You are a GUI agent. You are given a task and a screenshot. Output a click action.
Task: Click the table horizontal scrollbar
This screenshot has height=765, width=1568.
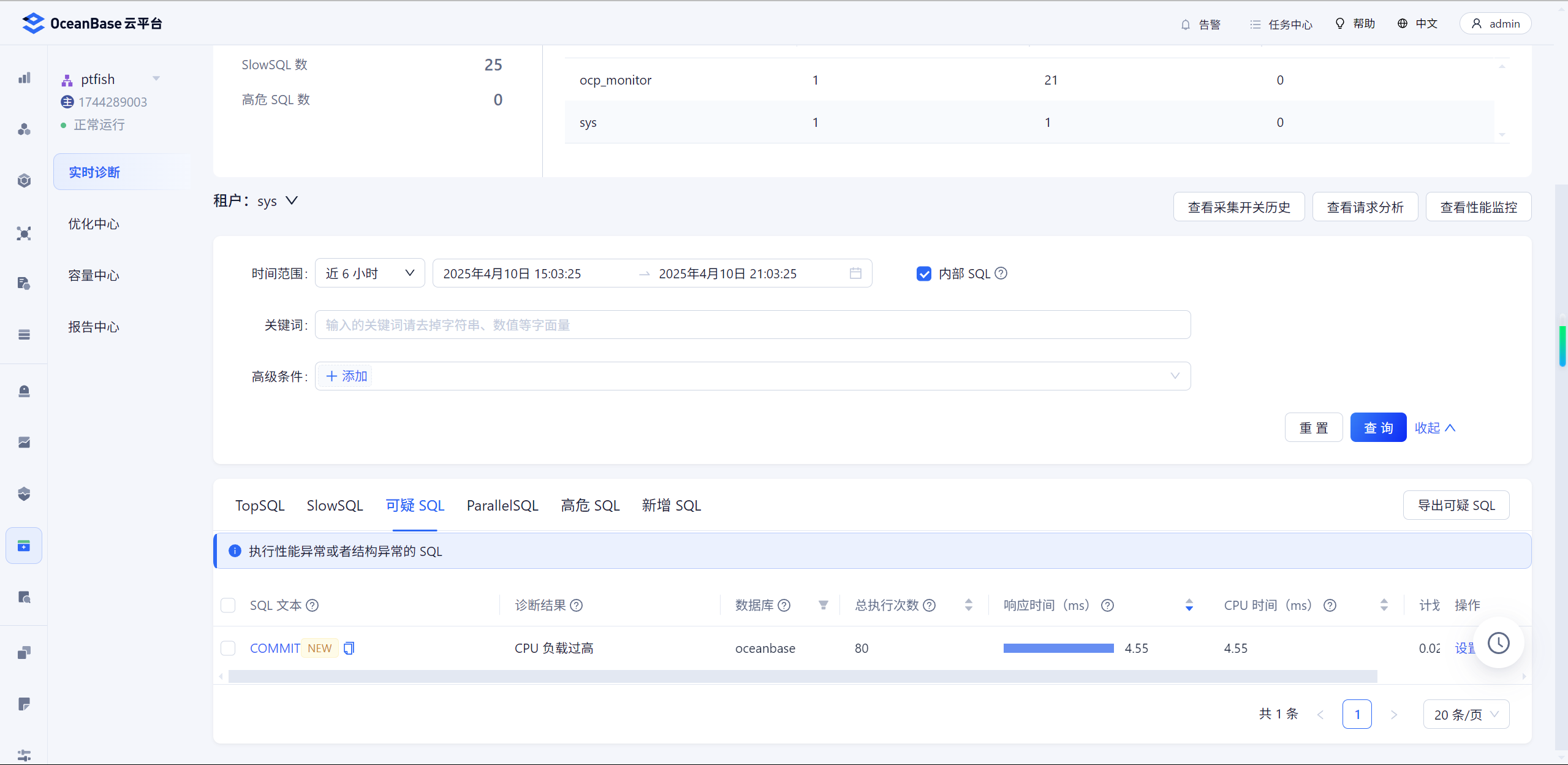[803, 676]
